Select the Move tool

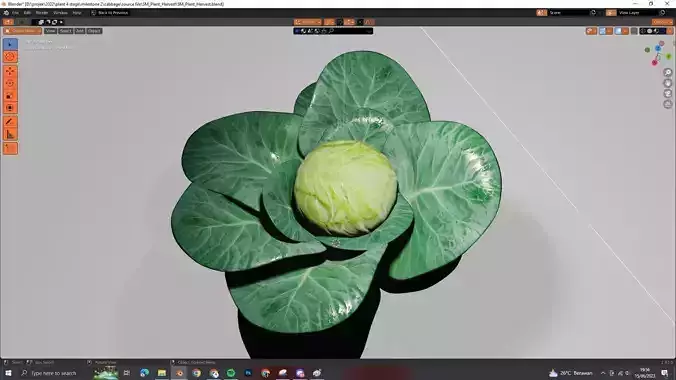(x=10, y=71)
